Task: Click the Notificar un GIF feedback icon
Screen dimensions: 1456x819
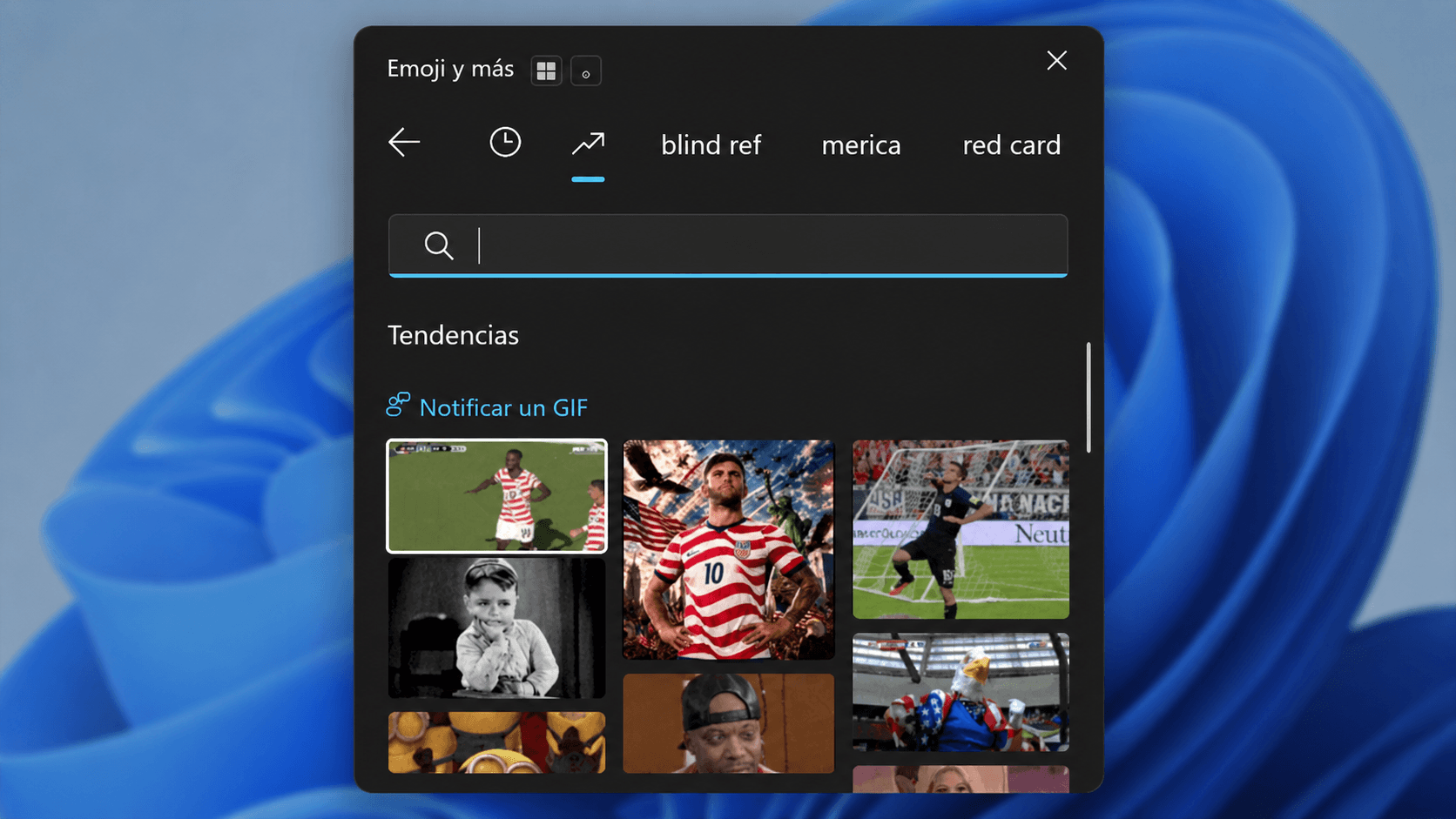Action: [398, 405]
